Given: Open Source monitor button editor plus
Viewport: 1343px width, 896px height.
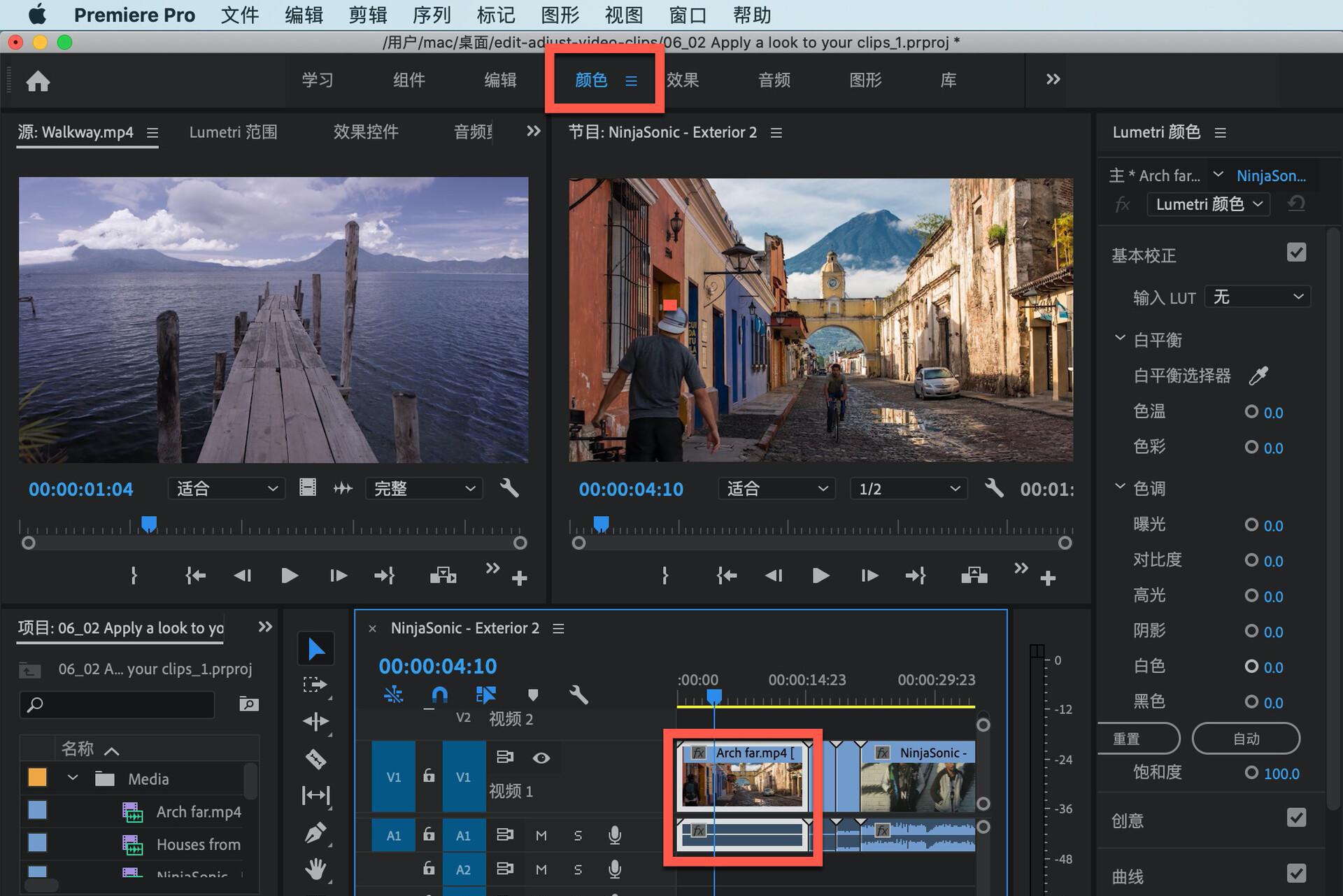Looking at the screenshot, I should pyautogui.click(x=519, y=578).
